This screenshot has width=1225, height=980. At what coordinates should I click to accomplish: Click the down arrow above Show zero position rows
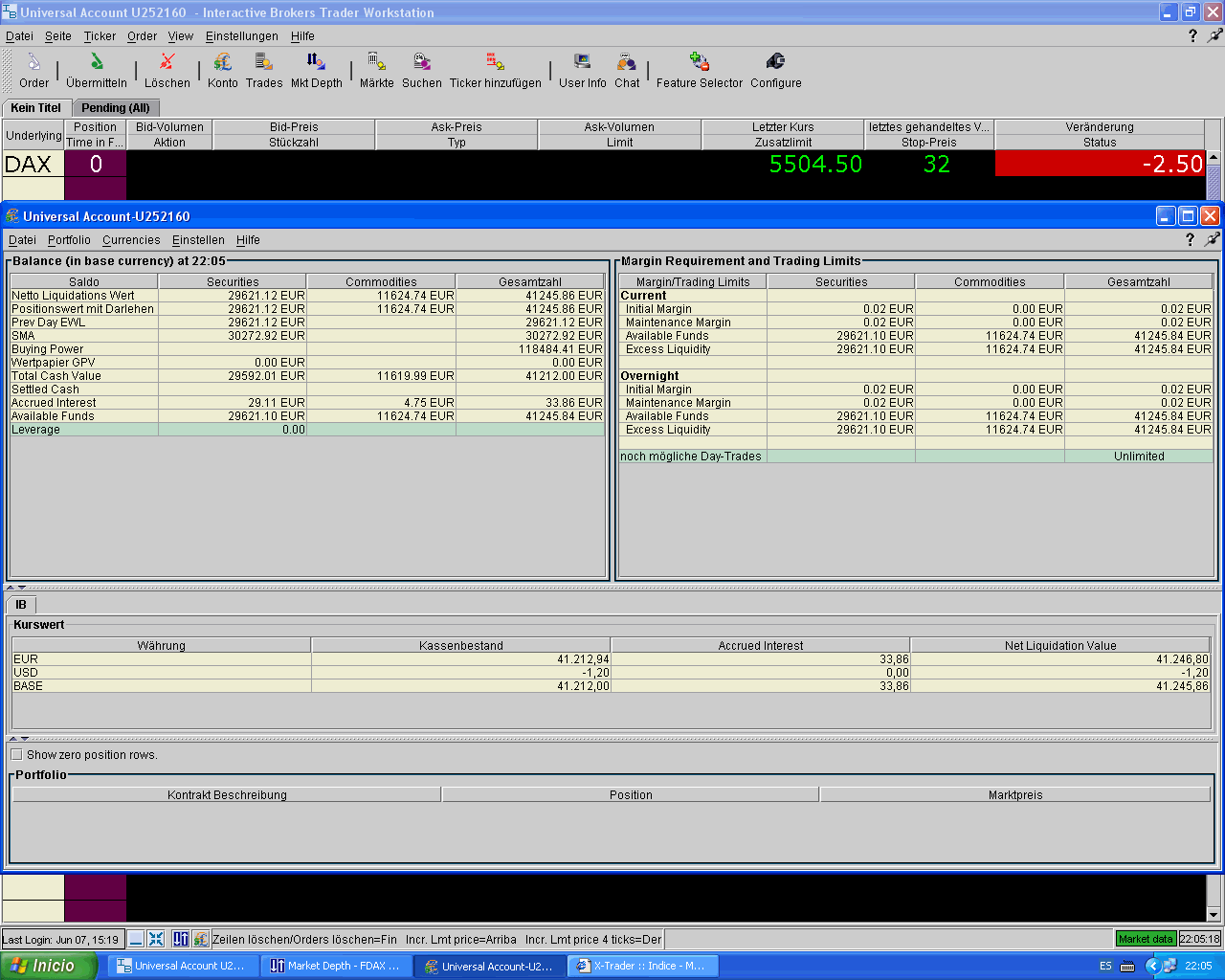coord(24,738)
